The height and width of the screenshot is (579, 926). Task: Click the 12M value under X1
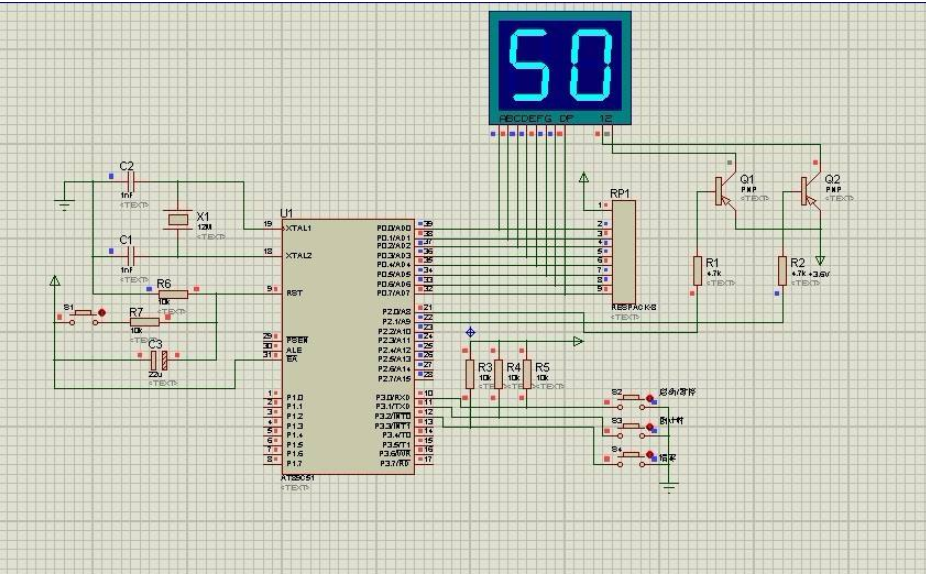point(204,227)
